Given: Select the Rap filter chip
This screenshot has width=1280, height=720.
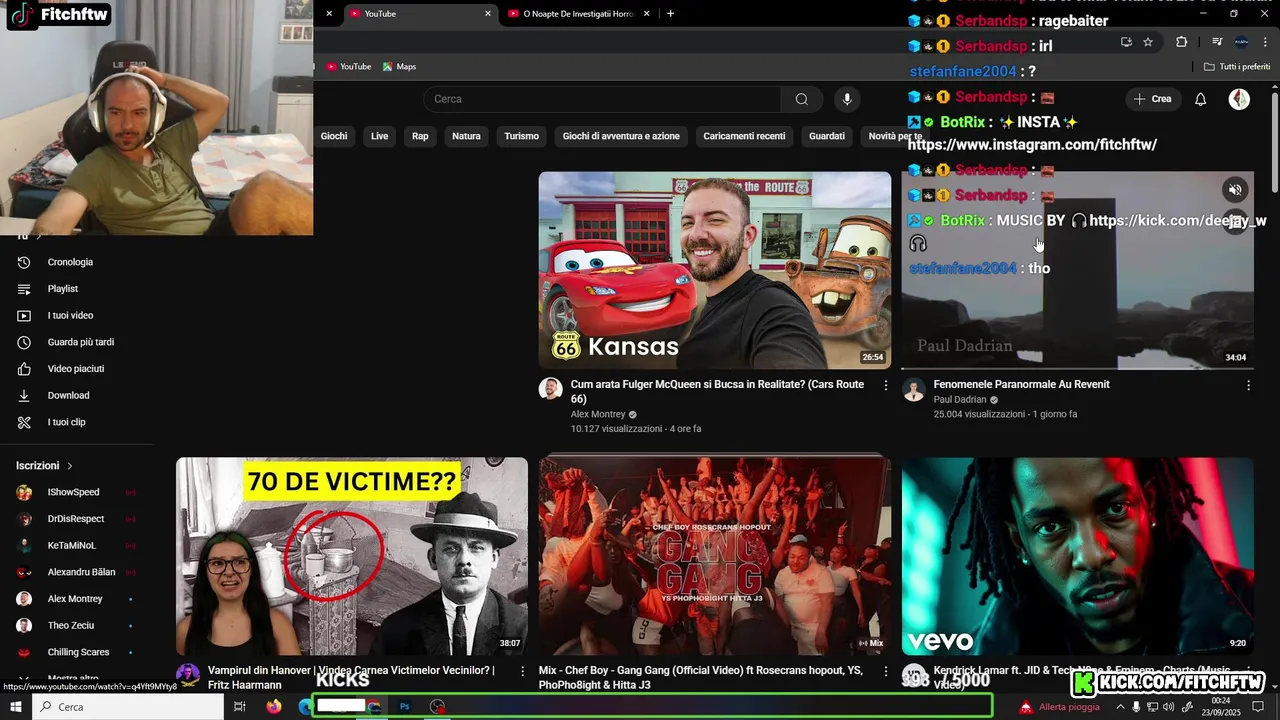Looking at the screenshot, I should click(420, 136).
